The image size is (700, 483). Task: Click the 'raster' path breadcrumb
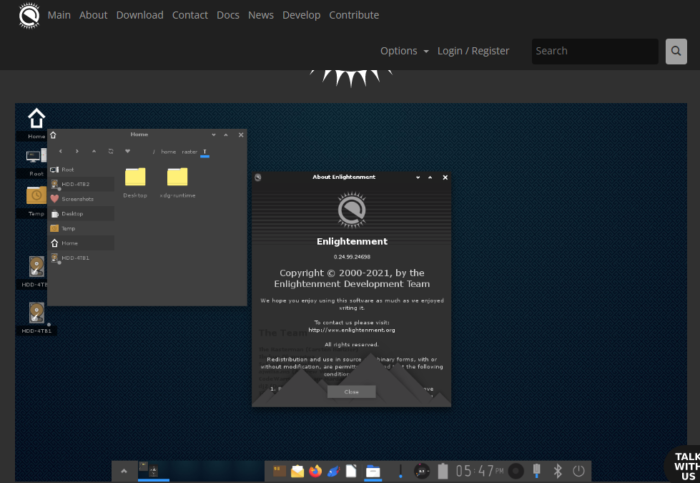click(x=189, y=152)
